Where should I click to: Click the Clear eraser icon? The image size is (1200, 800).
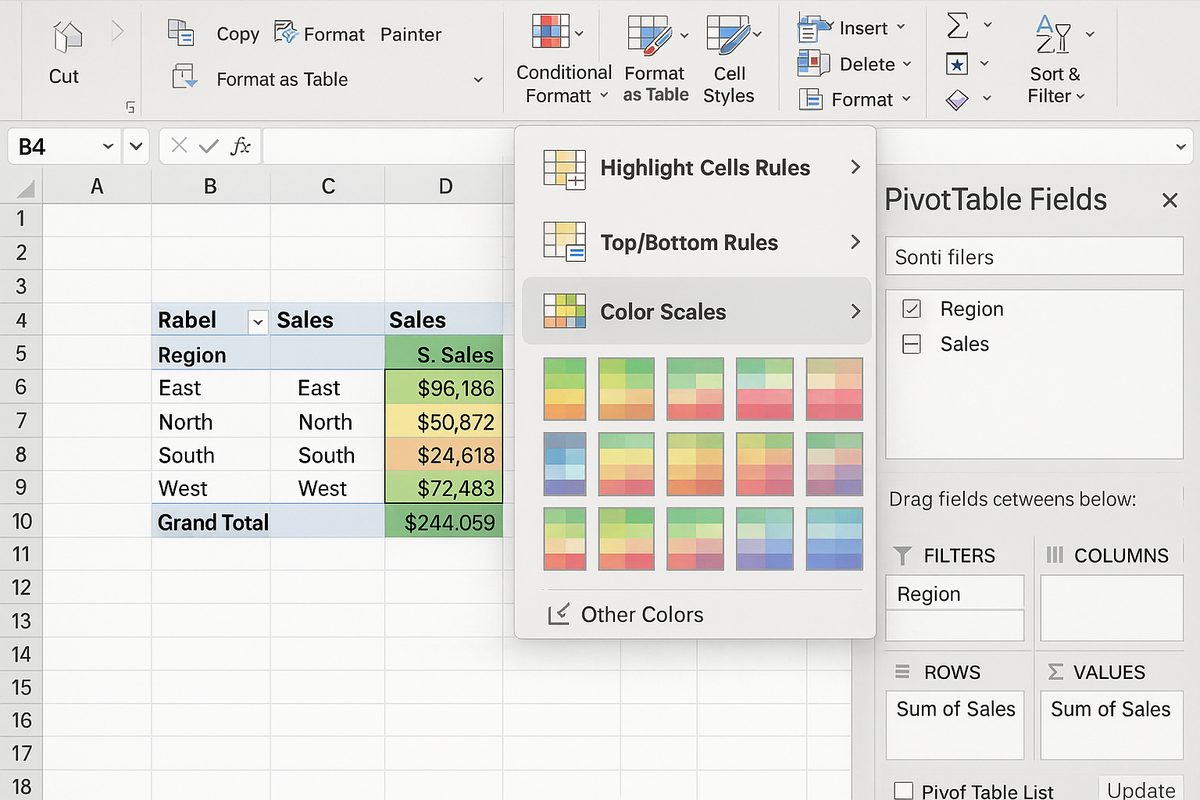(957, 98)
